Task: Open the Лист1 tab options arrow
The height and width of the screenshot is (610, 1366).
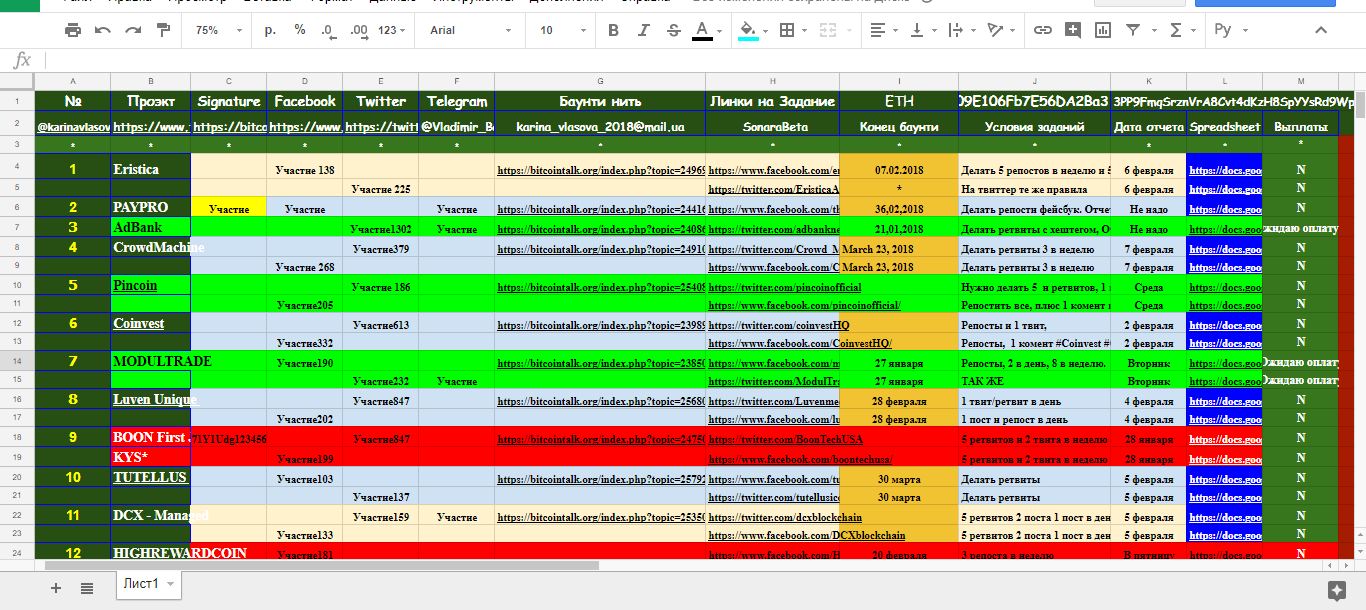Action: coord(171,584)
